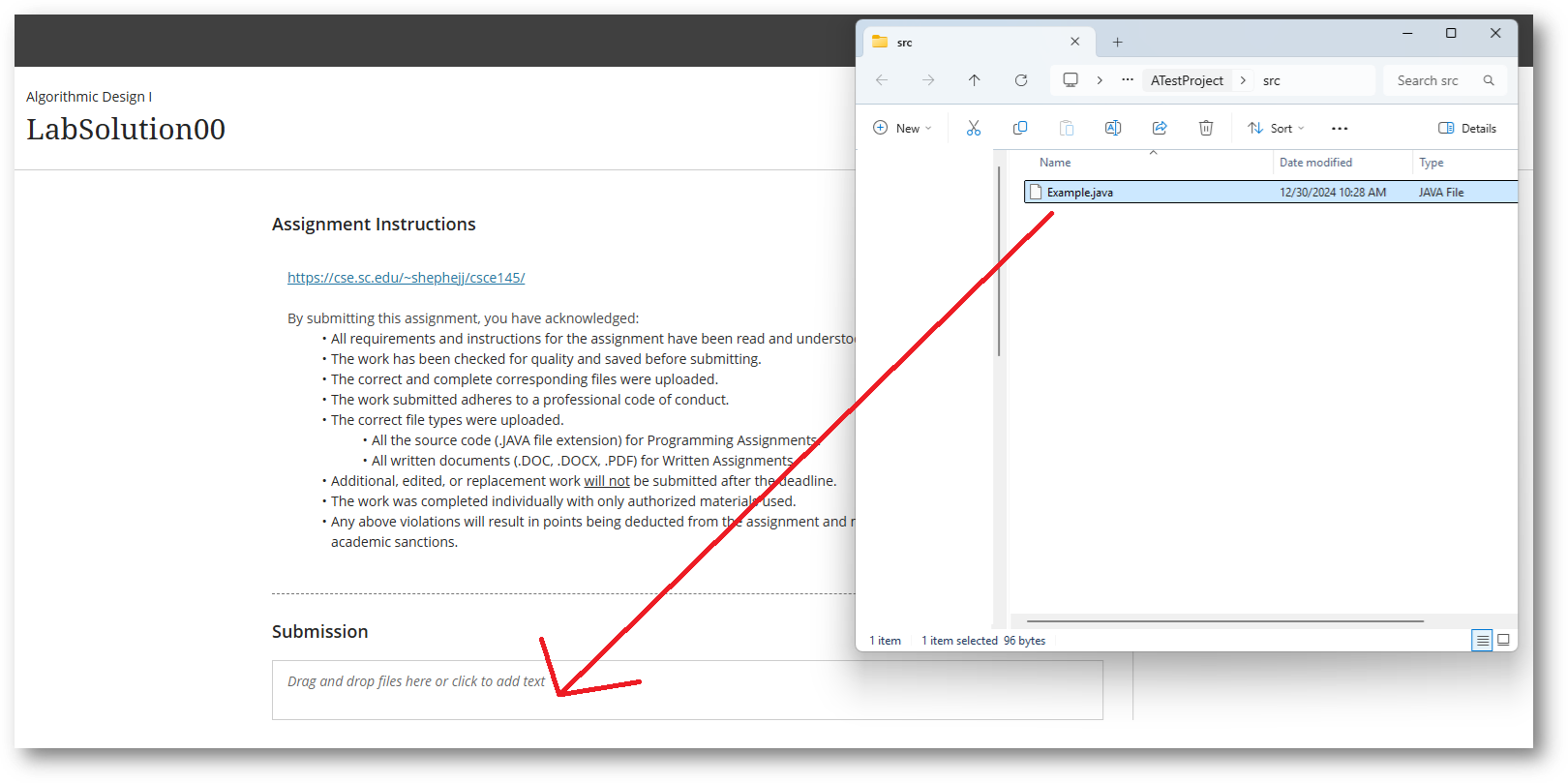Click the horizontal scrollbar in file list
This screenshot has width=1568, height=783.
[x=1224, y=621]
